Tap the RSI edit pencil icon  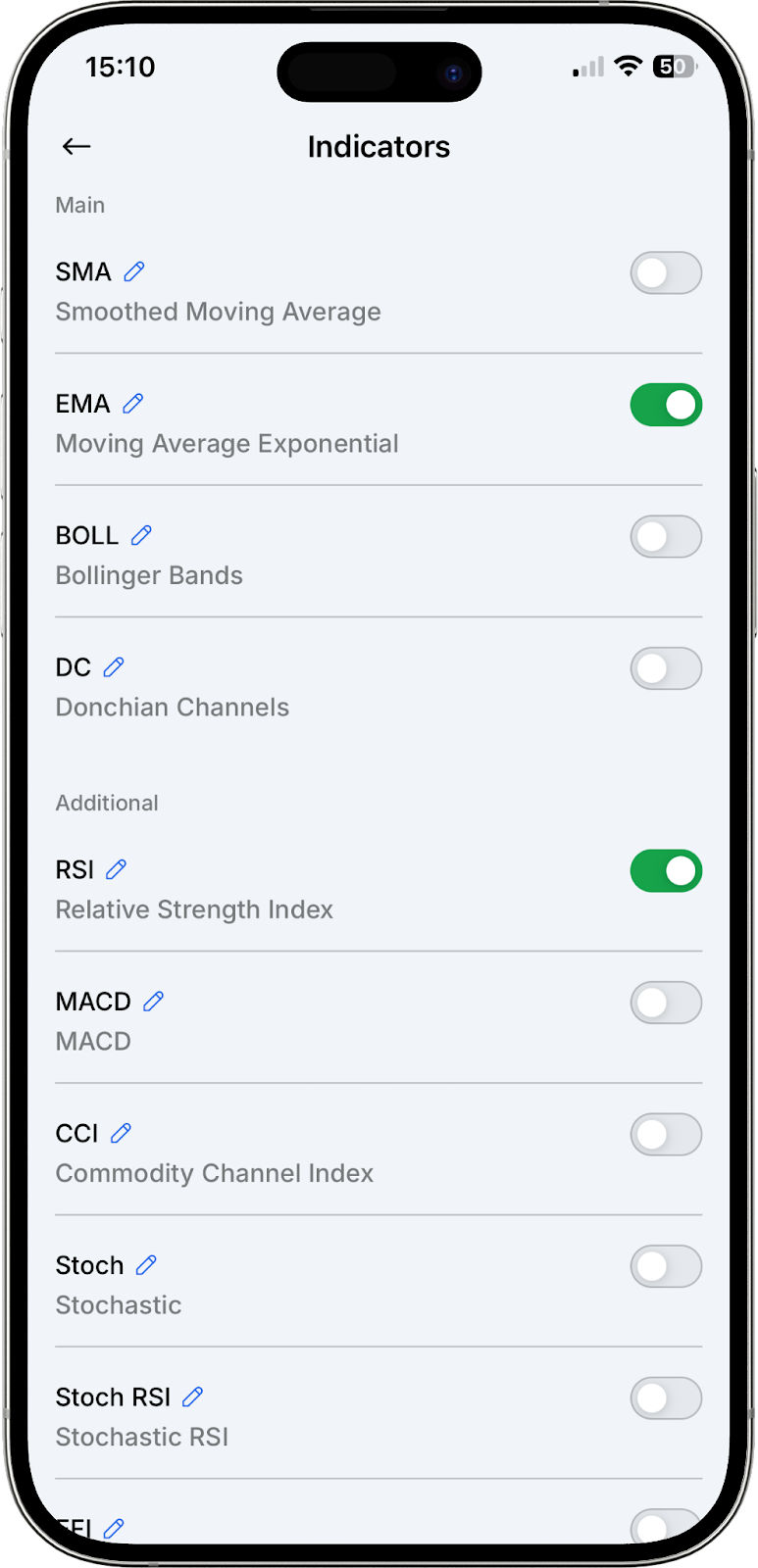[x=116, y=869]
